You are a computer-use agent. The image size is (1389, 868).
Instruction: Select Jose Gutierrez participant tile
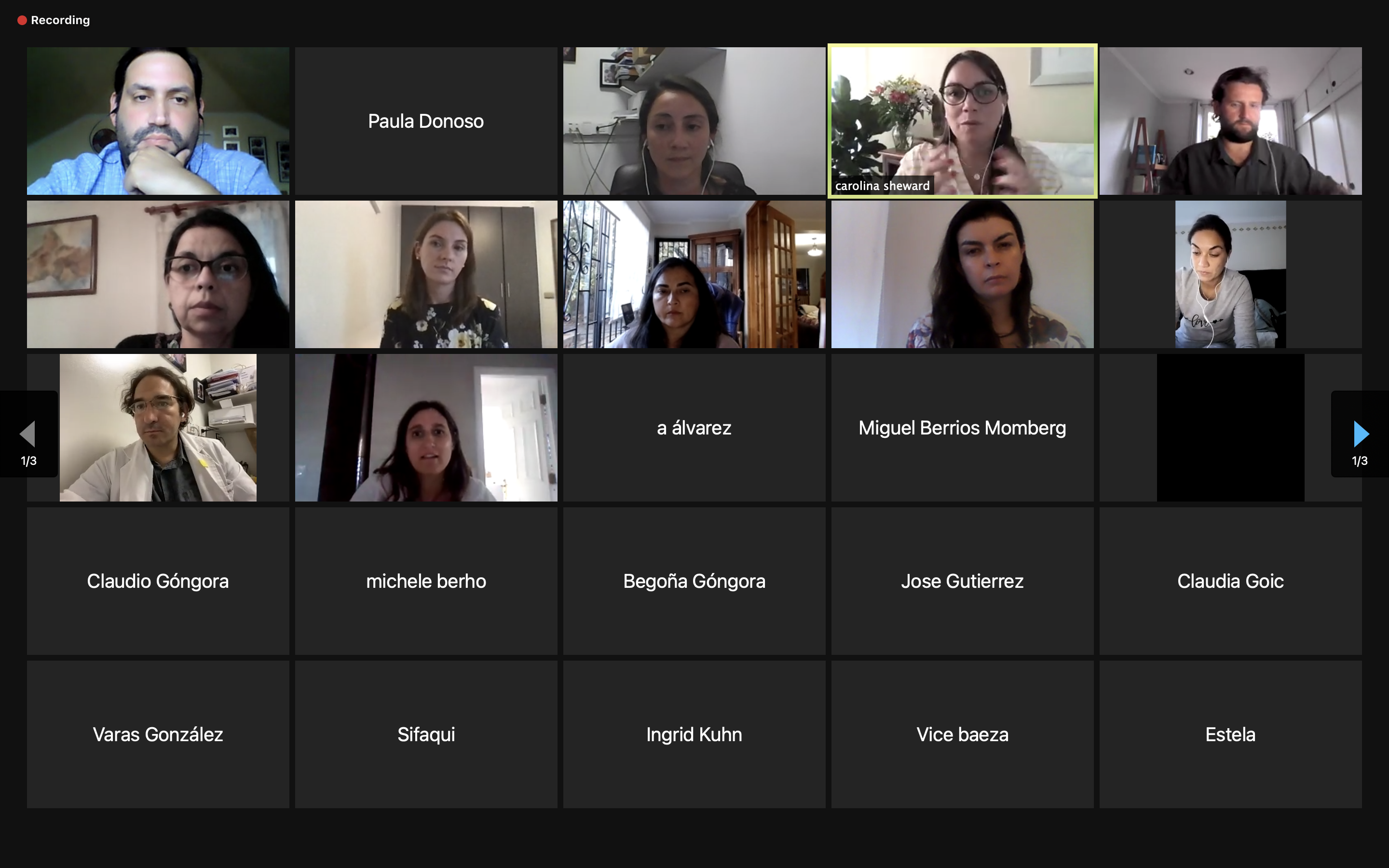963,581
